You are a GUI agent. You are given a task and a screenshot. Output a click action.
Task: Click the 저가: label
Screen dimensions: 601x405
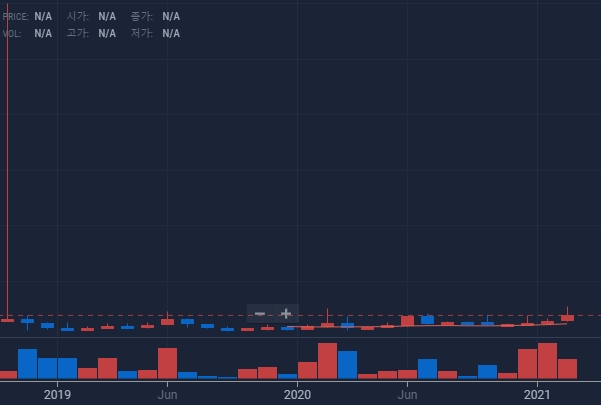(x=142, y=33)
